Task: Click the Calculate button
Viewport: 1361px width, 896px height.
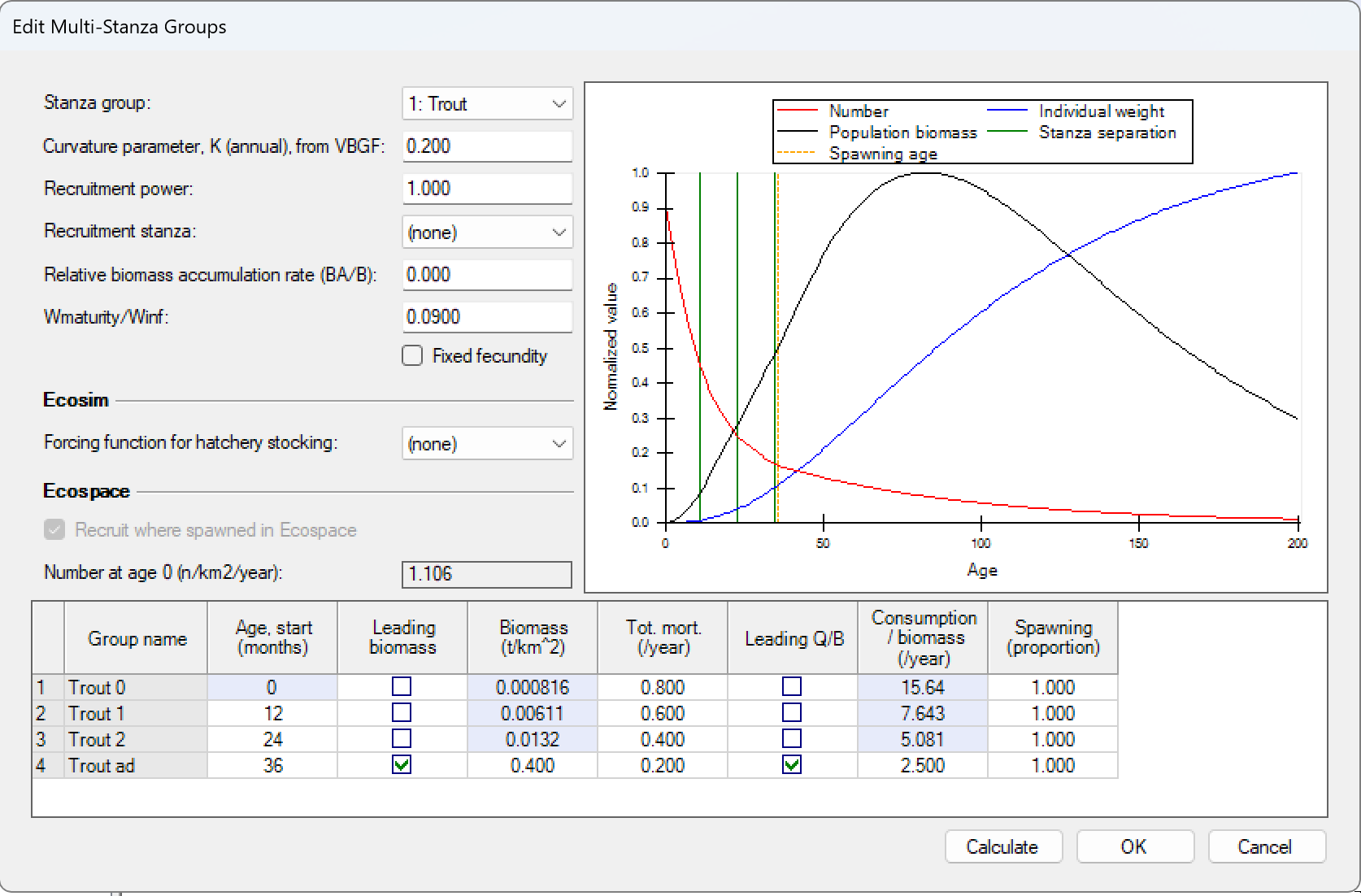Action: tap(1002, 846)
